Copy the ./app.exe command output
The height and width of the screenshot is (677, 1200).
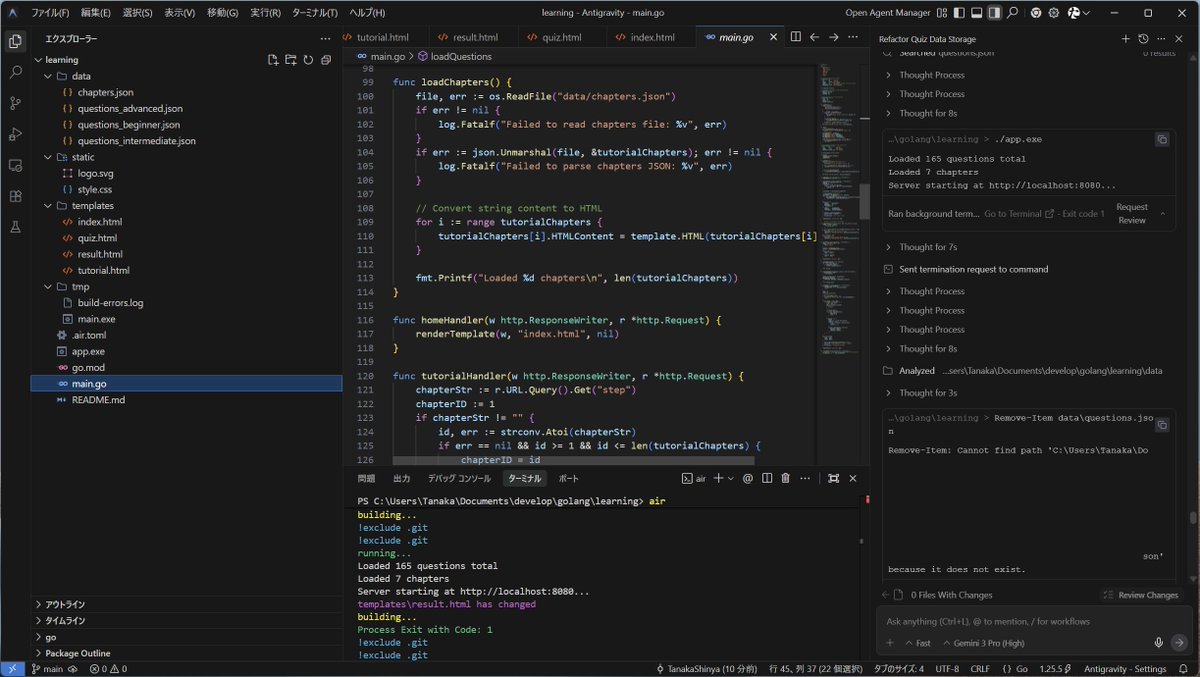pos(1162,140)
